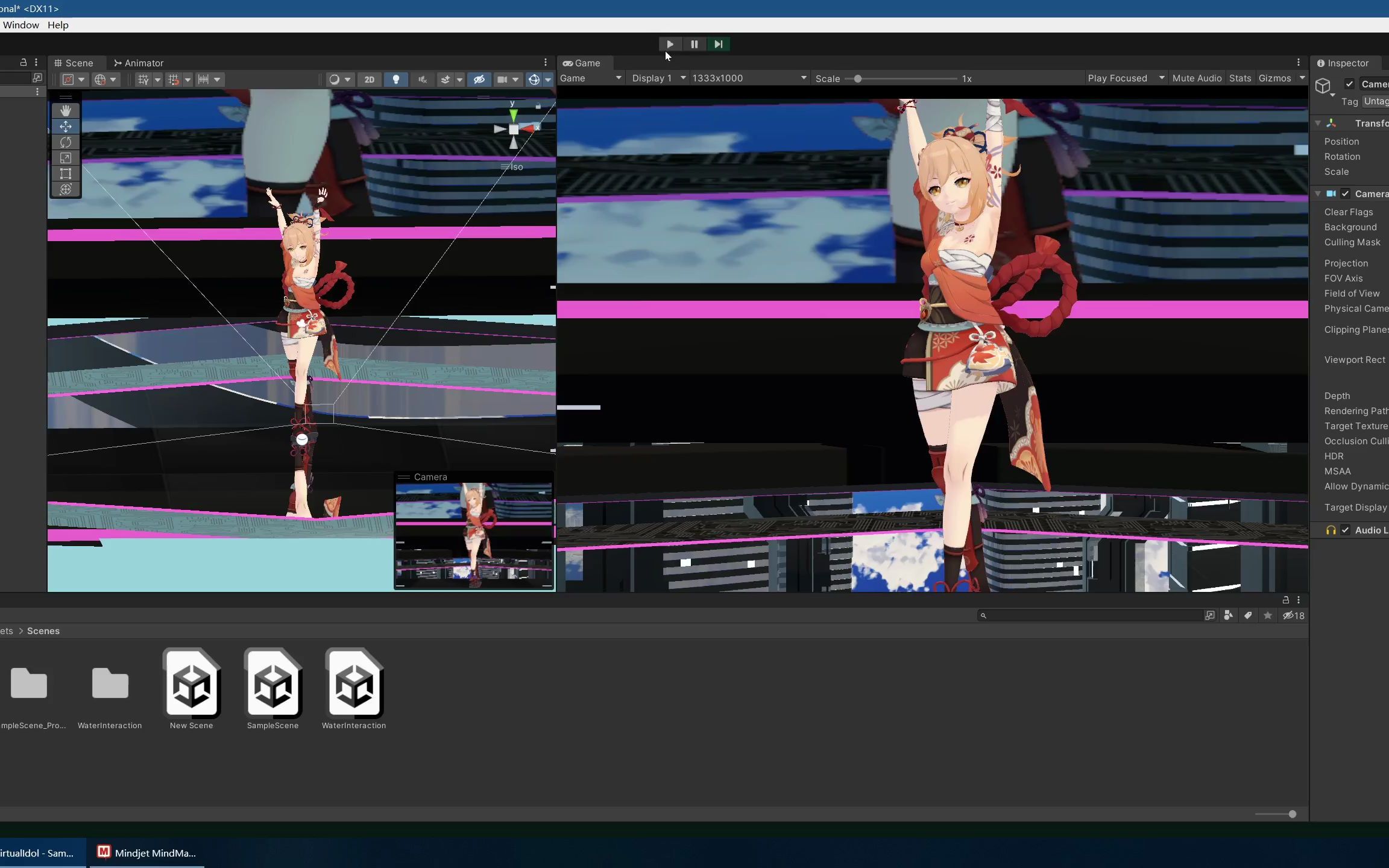The height and width of the screenshot is (868, 1389).
Task: Open the Window menu
Action: coord(20,25)
